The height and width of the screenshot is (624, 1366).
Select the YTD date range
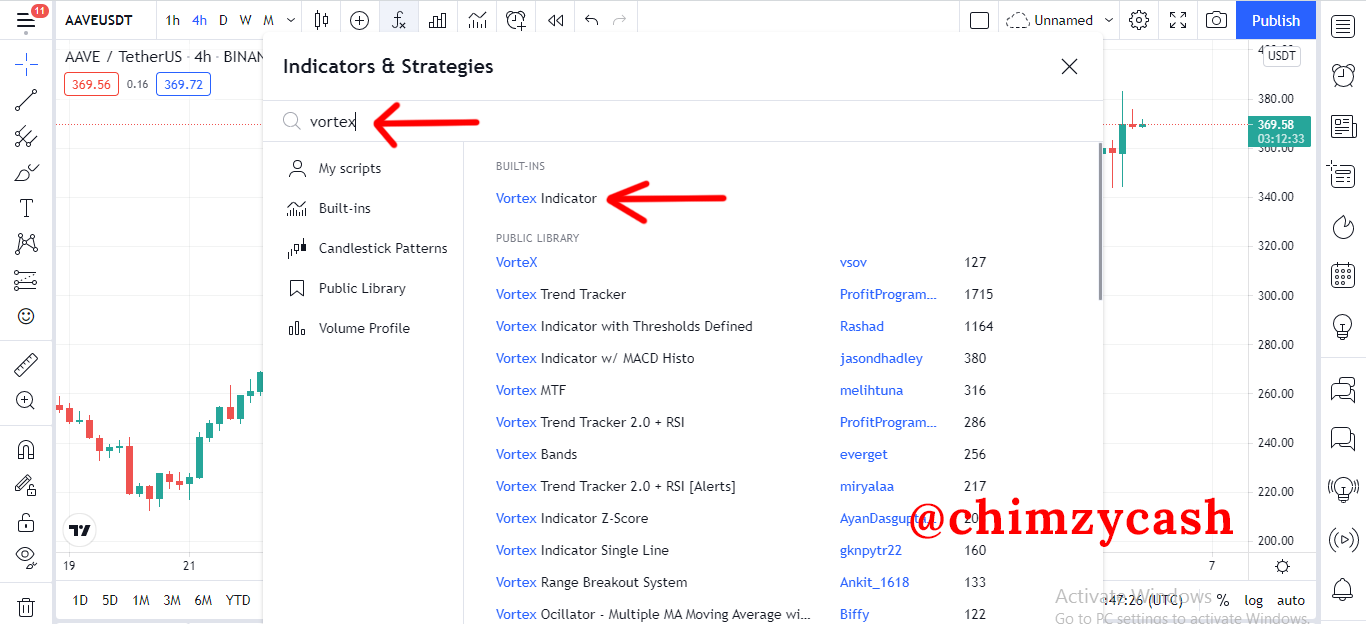[x=238, y=600]
